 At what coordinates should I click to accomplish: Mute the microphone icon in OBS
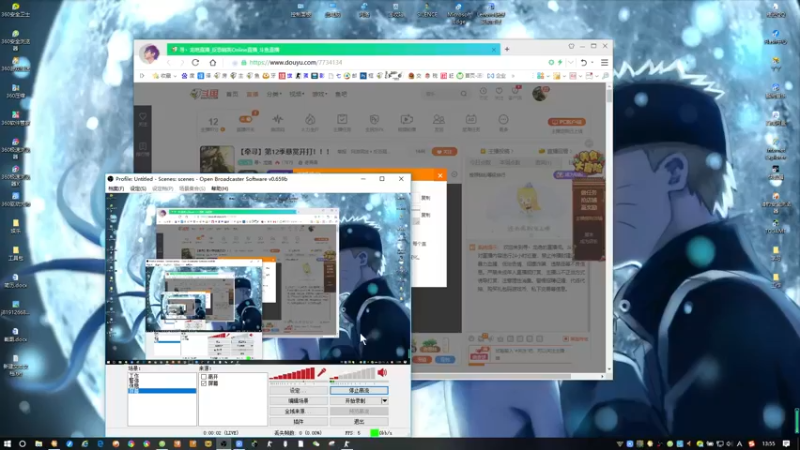point(321,373)
